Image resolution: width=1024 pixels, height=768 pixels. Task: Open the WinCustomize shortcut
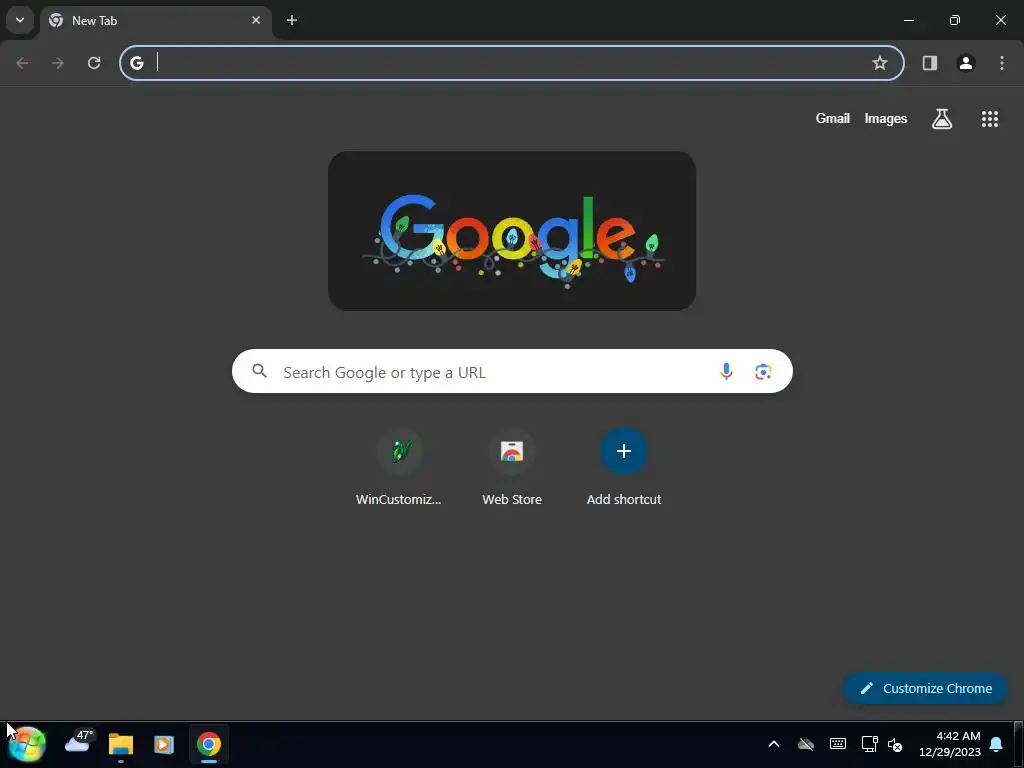(x=399, y=467)
